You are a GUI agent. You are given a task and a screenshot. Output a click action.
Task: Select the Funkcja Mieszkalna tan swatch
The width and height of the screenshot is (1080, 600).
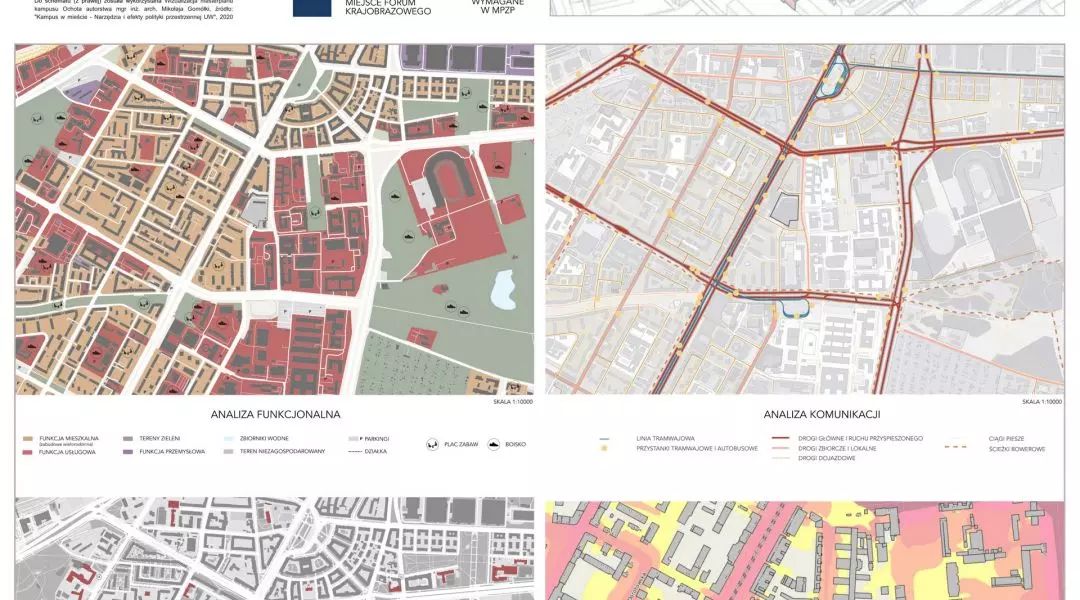(28, 439)
